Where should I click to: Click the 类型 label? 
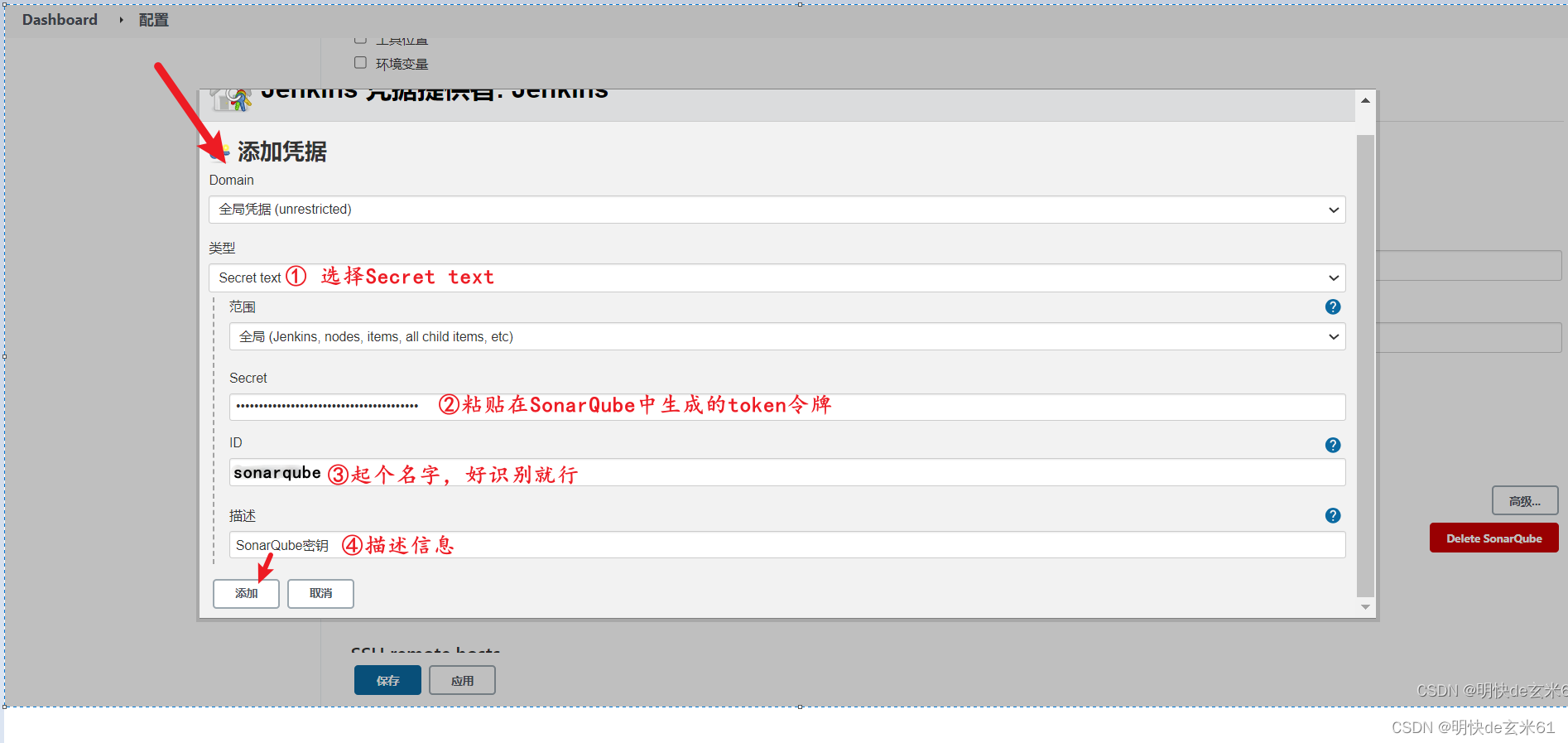click(x=222, y=248)
